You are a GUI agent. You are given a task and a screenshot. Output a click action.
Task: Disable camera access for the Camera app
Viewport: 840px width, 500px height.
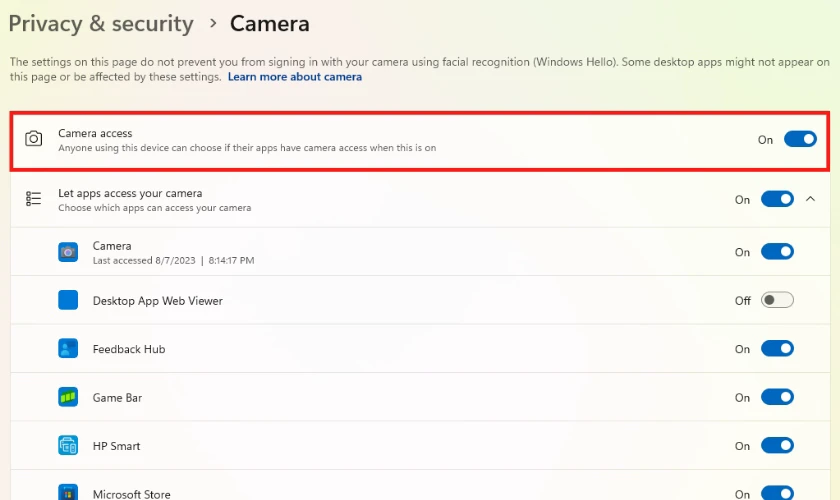coord(777,252)
